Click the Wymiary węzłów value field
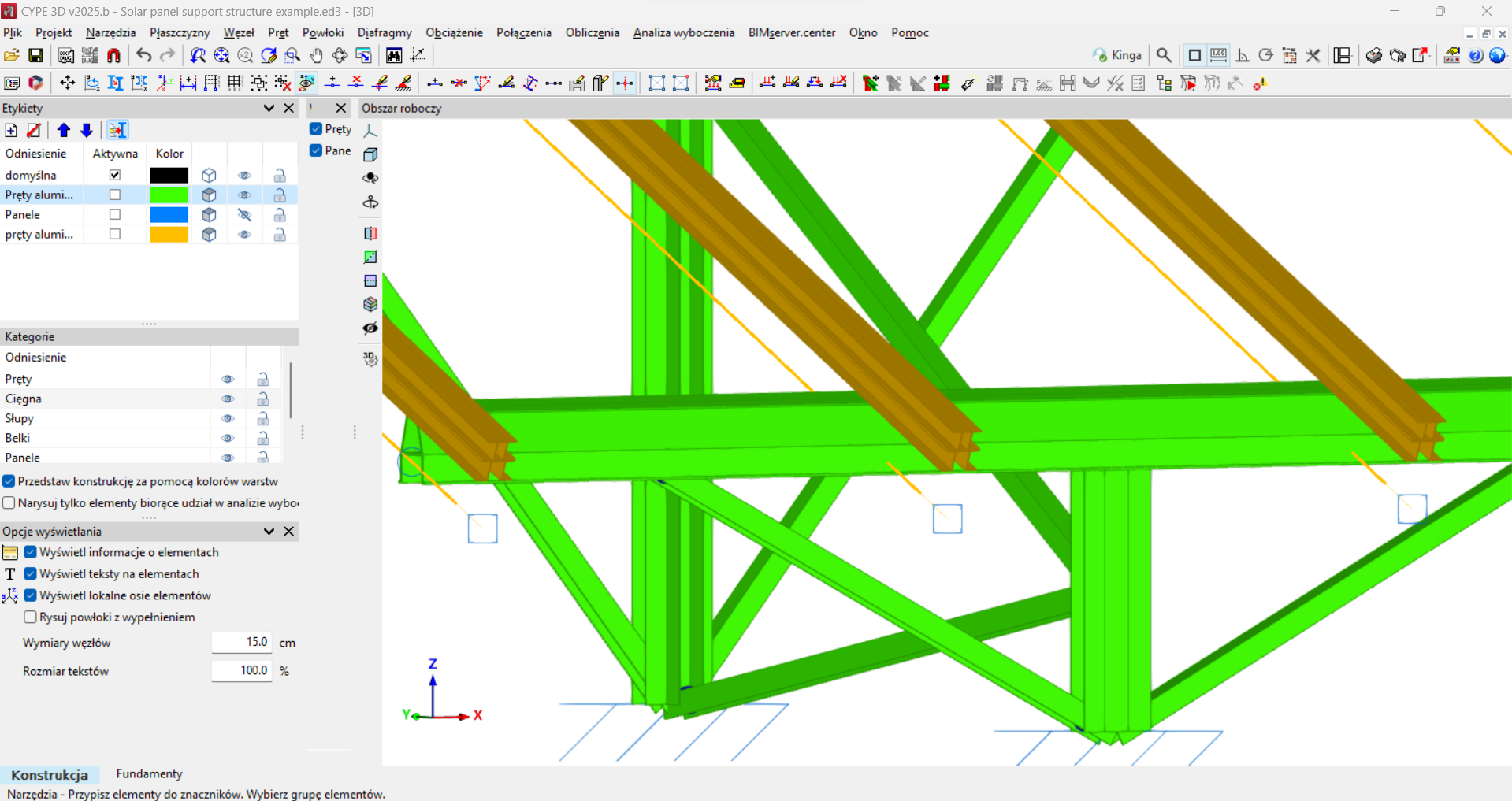 tap(242, 643)
